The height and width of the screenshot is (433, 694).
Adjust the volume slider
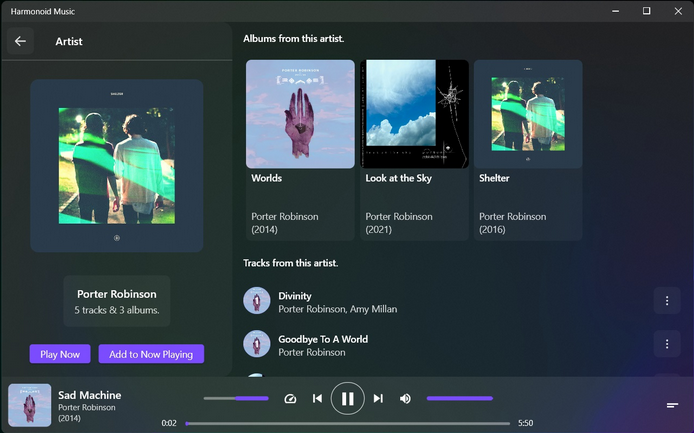459,398
